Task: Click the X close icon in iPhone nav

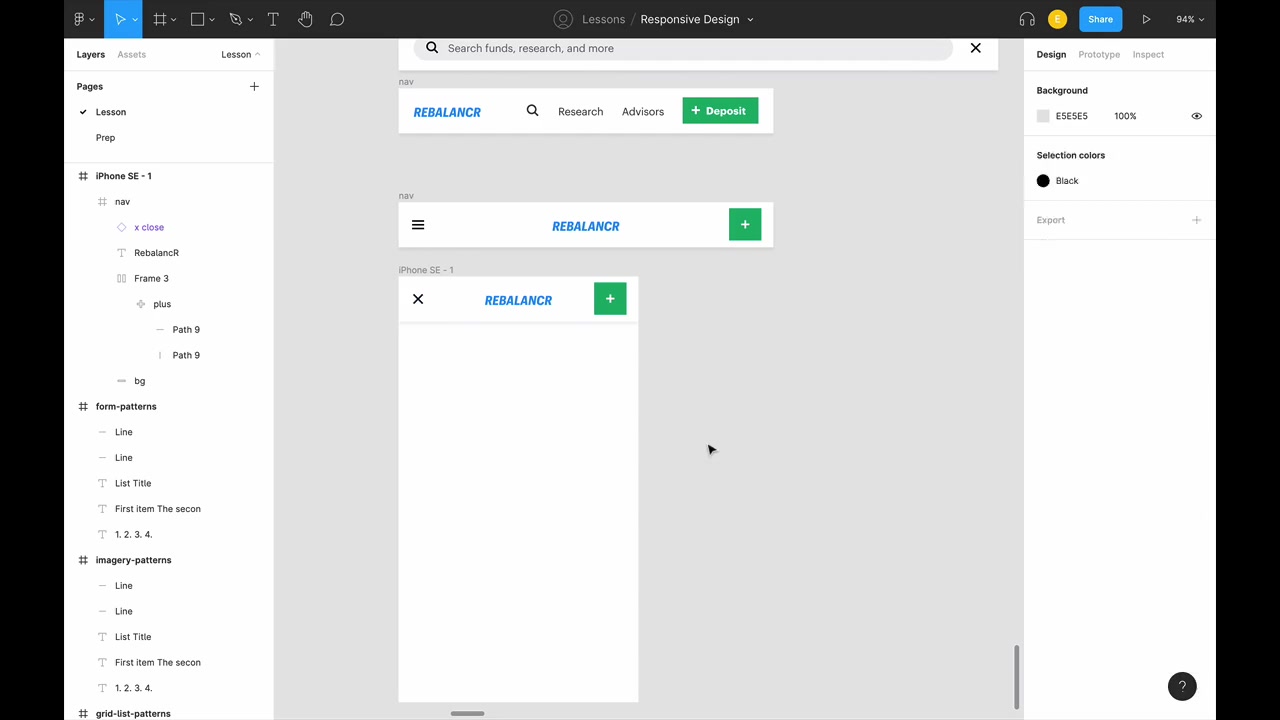Action: coord(418,299)
